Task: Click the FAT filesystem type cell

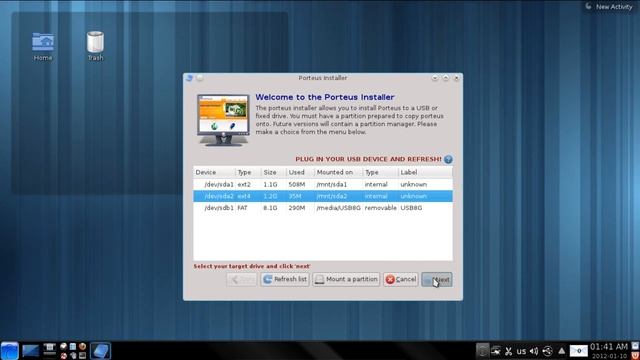Action: click(x=242, y=208)
